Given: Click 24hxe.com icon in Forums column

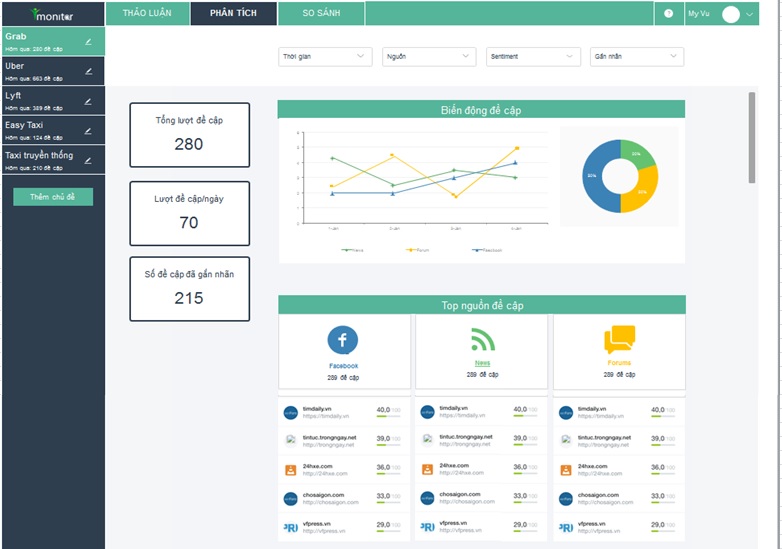Looking at the screenshot, I should [566, 470].
